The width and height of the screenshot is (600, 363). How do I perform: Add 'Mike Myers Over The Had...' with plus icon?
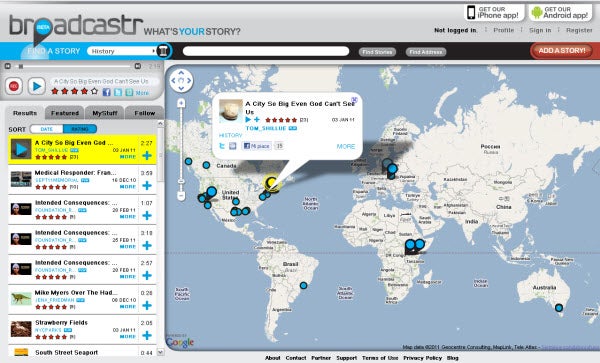pyautogui.click(x=147, y=305)
